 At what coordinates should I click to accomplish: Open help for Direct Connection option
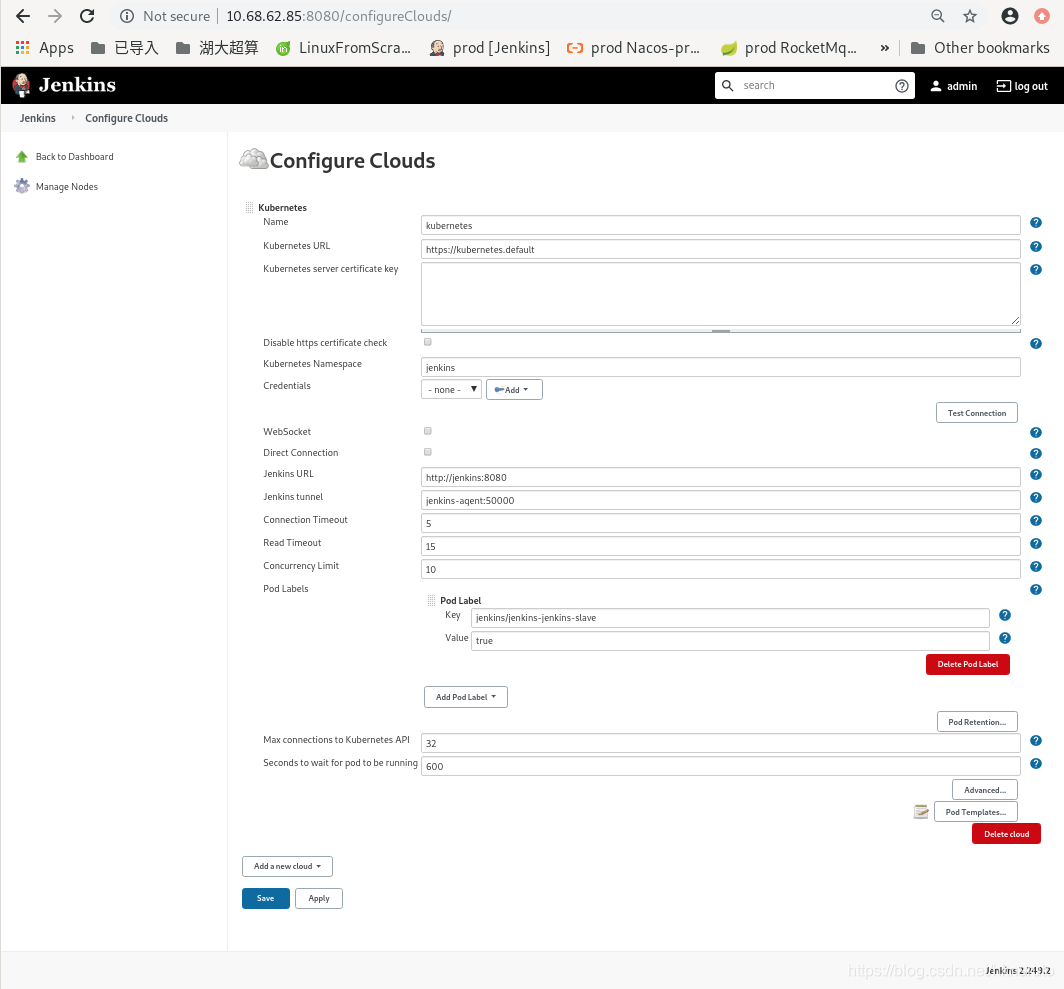(x=1036, y=453)
